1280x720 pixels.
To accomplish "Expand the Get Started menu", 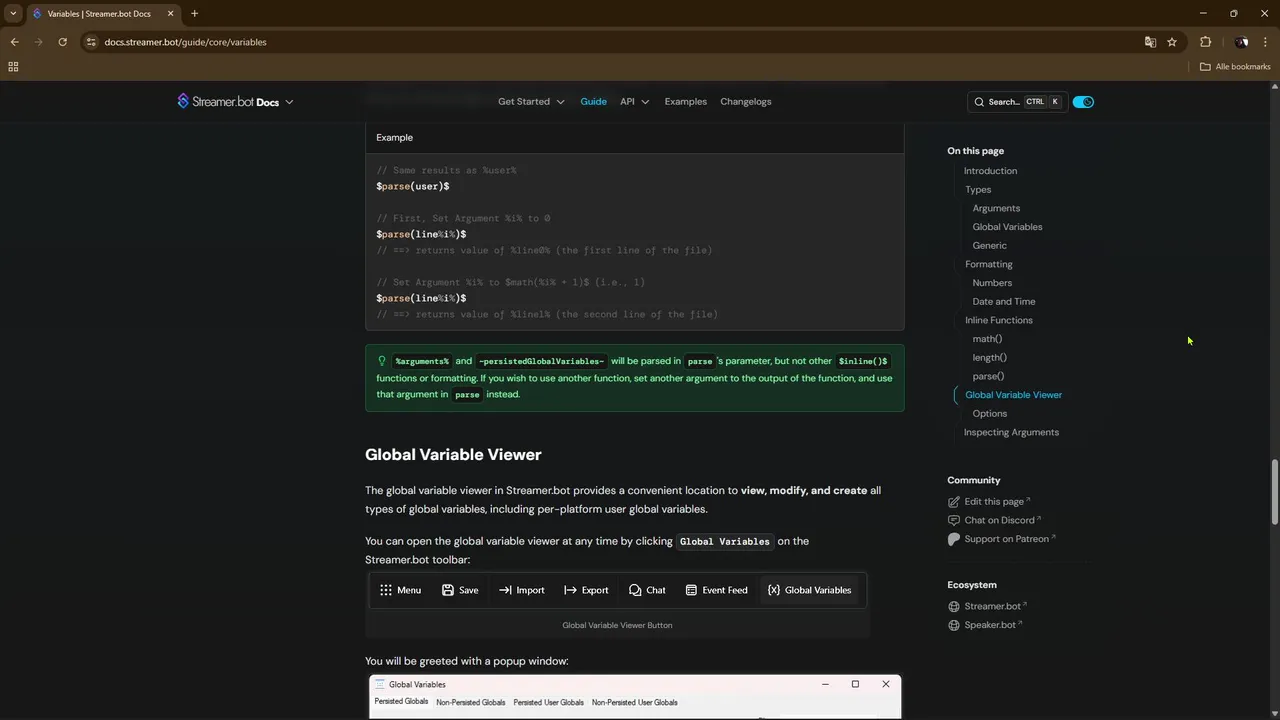I will (x=531, y=102).
